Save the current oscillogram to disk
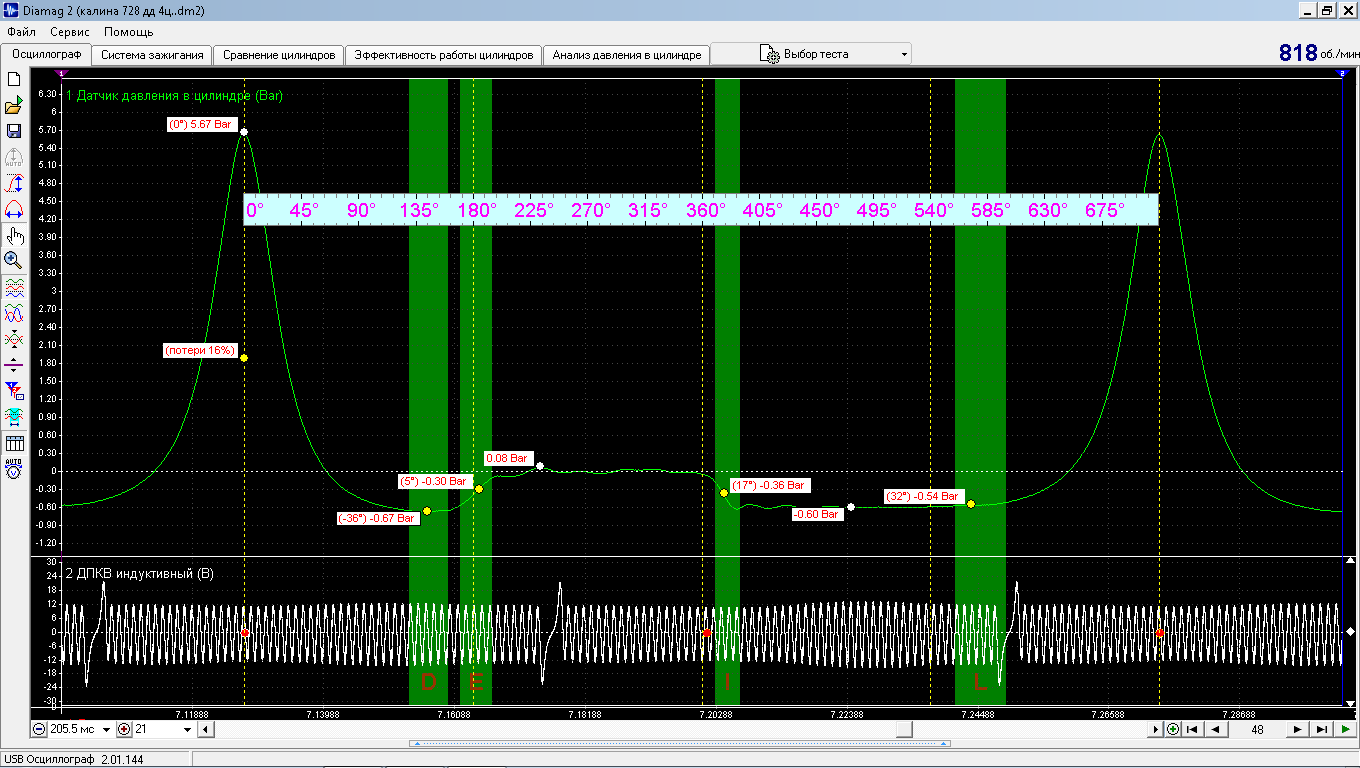This screenshot has width=1360, height=768. point(14,131)
